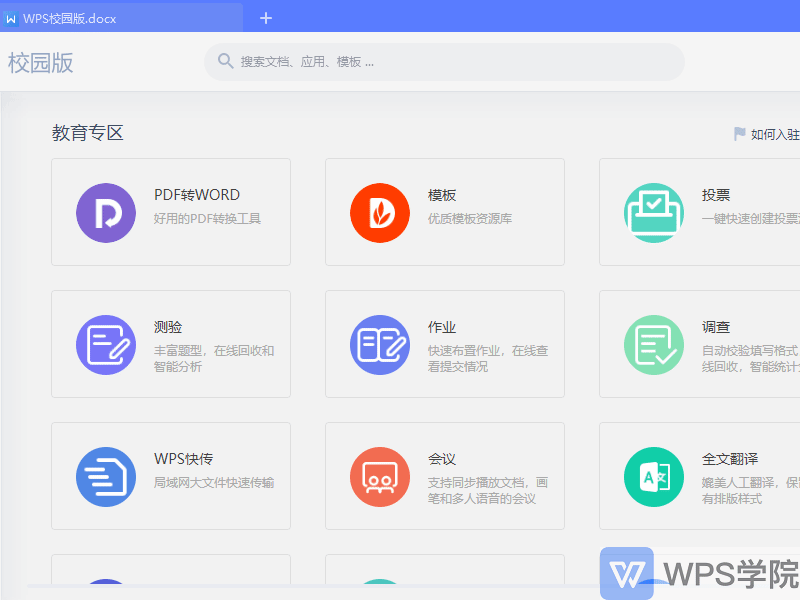800x600 pixels.
Task: Click the 投票 card title
Action: [716, 195]
